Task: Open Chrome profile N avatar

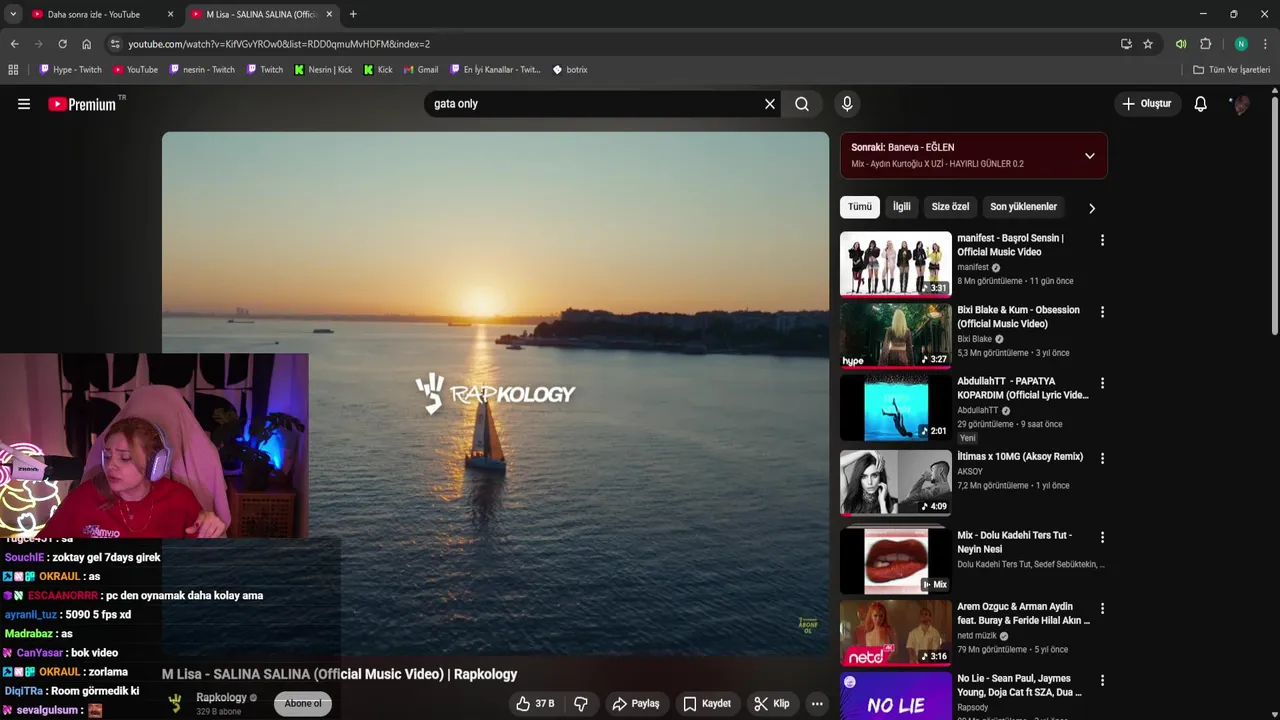Action: (1241, 44)
